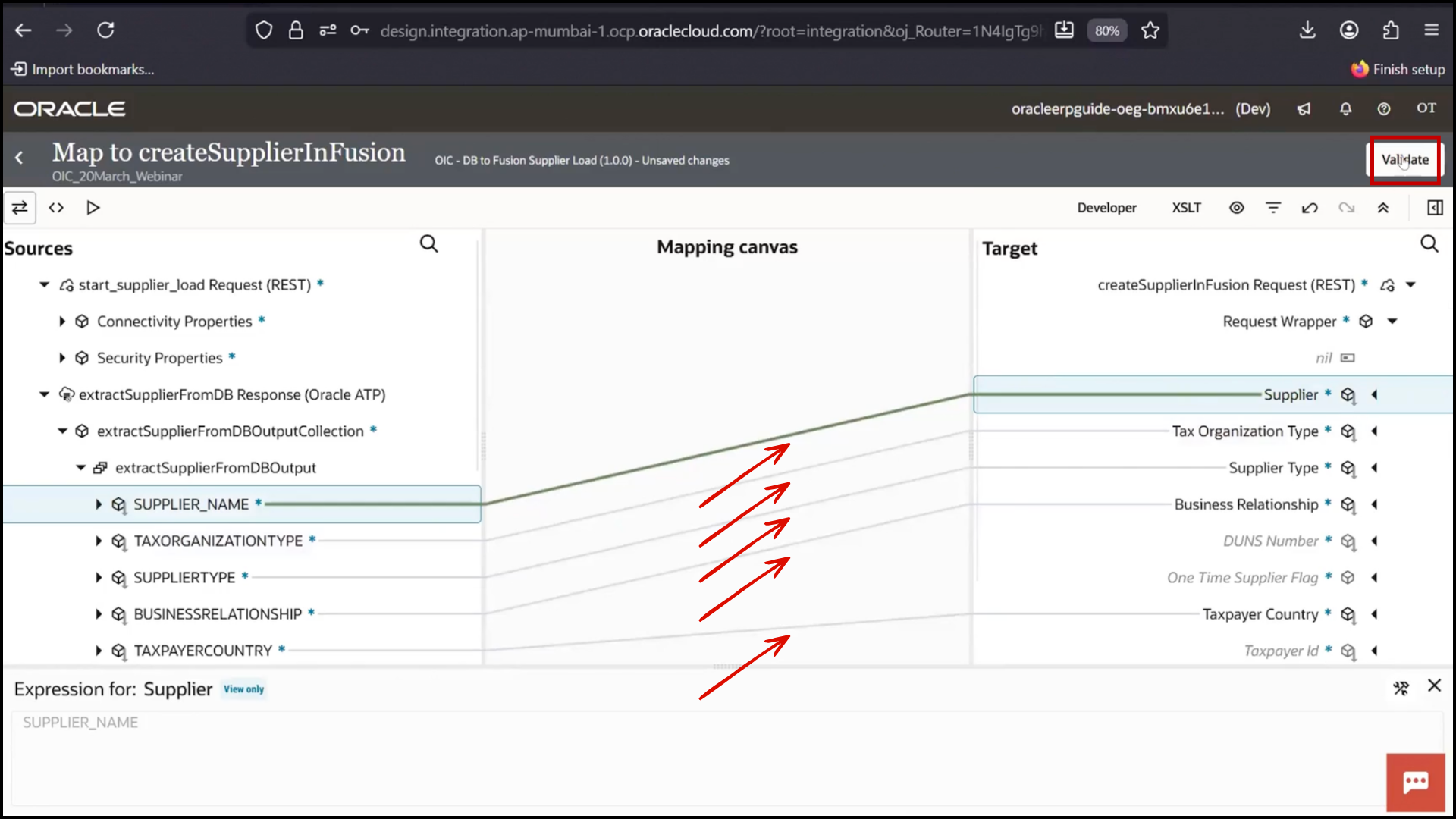Image resolution: width=1456 pixels, height=819 pixels.
Task: Expand Security Properties node
Action: point(62,358)
